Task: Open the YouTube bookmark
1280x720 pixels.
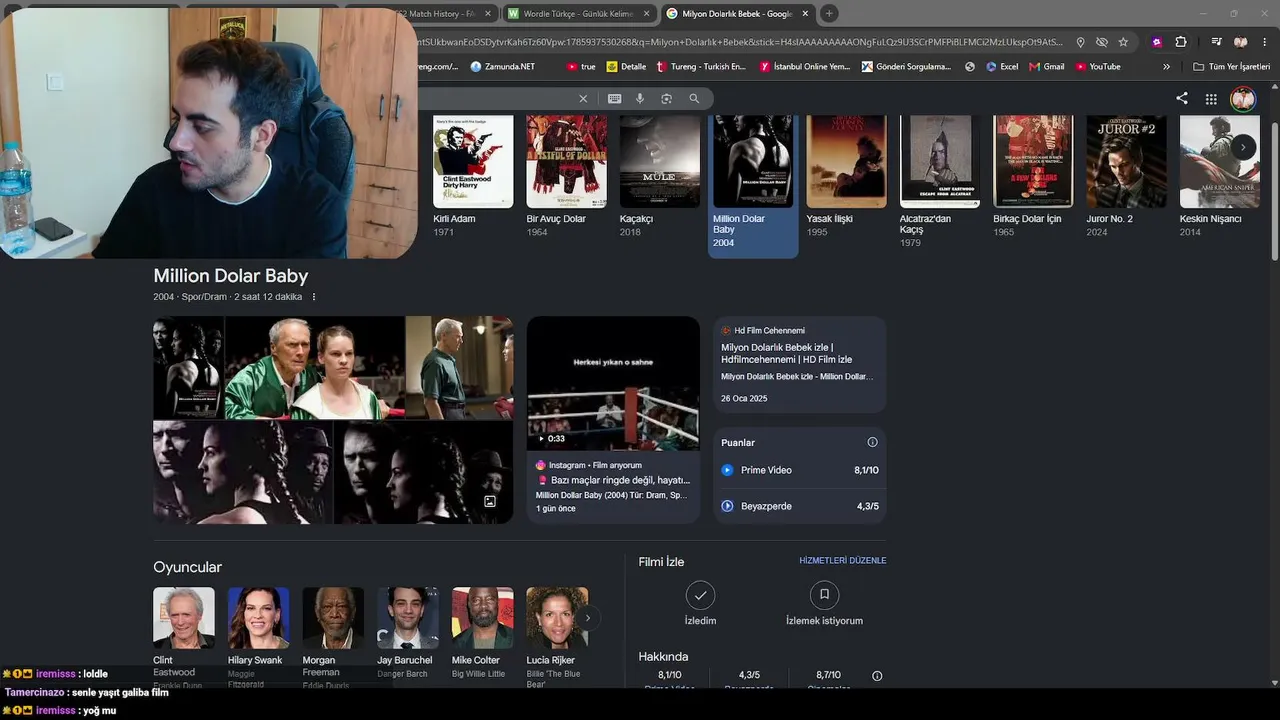Action: (1098, 67)
